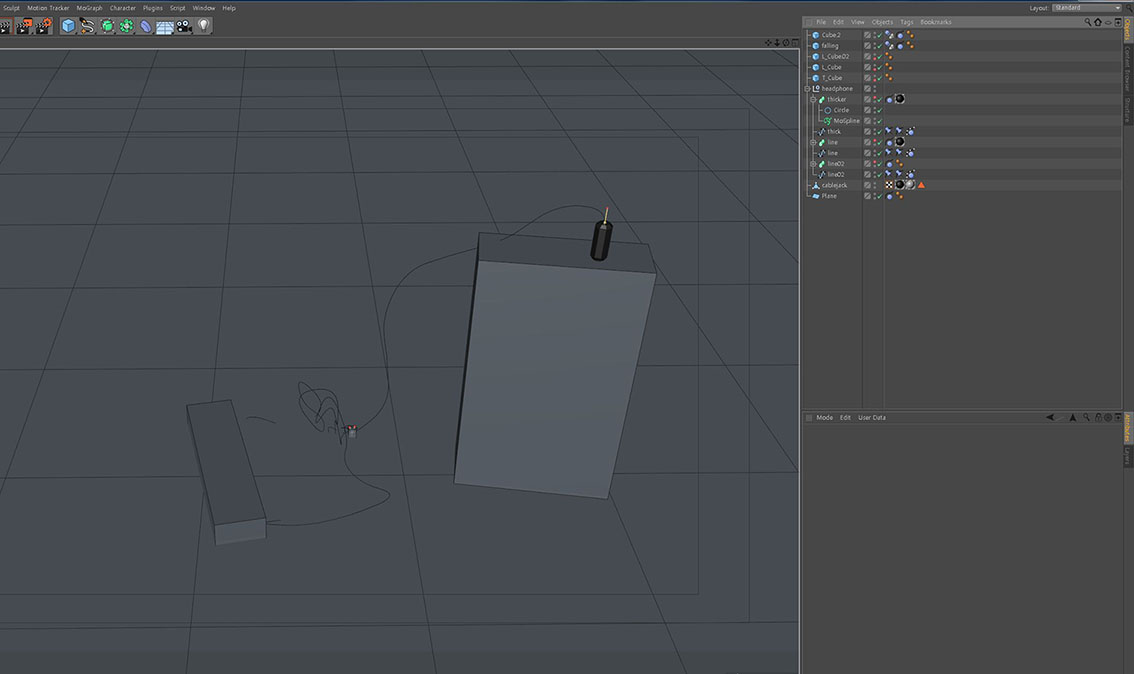The image size is (1134, 674).
Task: Toggle green checkmark for MoSpline
Action: (879, 121)
